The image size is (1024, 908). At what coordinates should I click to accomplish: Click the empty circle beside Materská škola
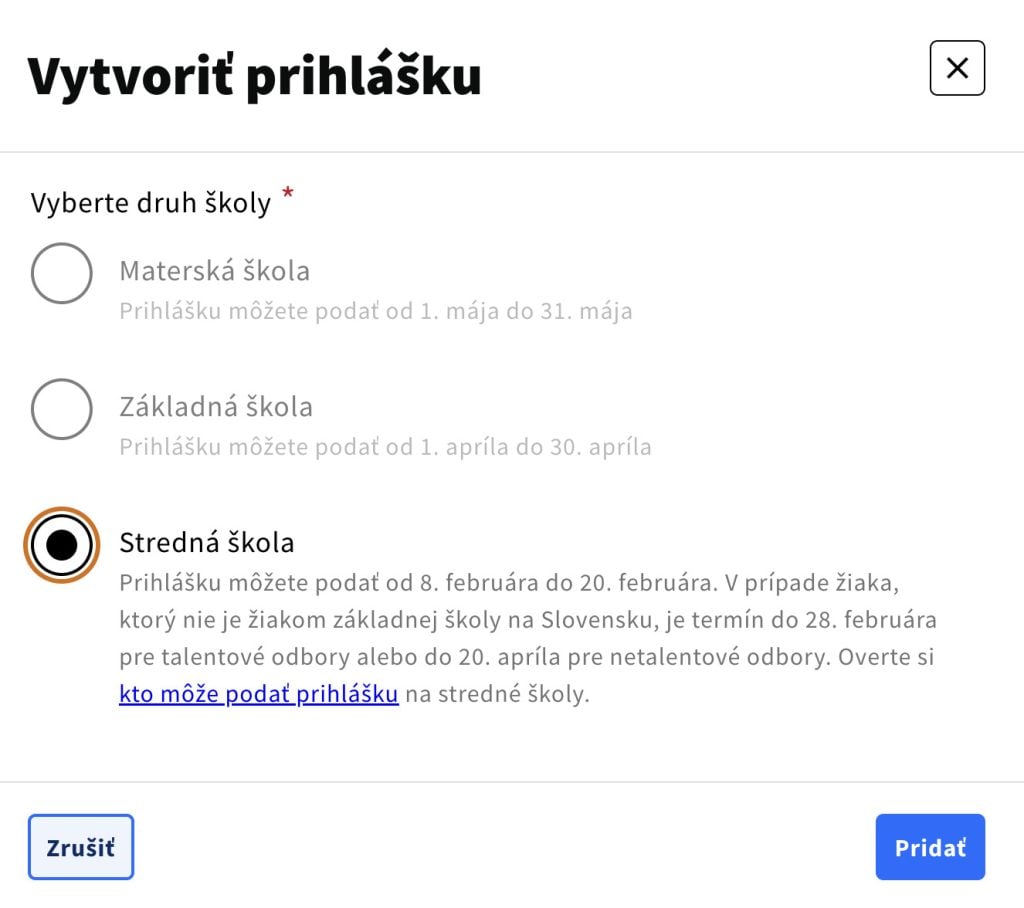(x=61, y=272)
